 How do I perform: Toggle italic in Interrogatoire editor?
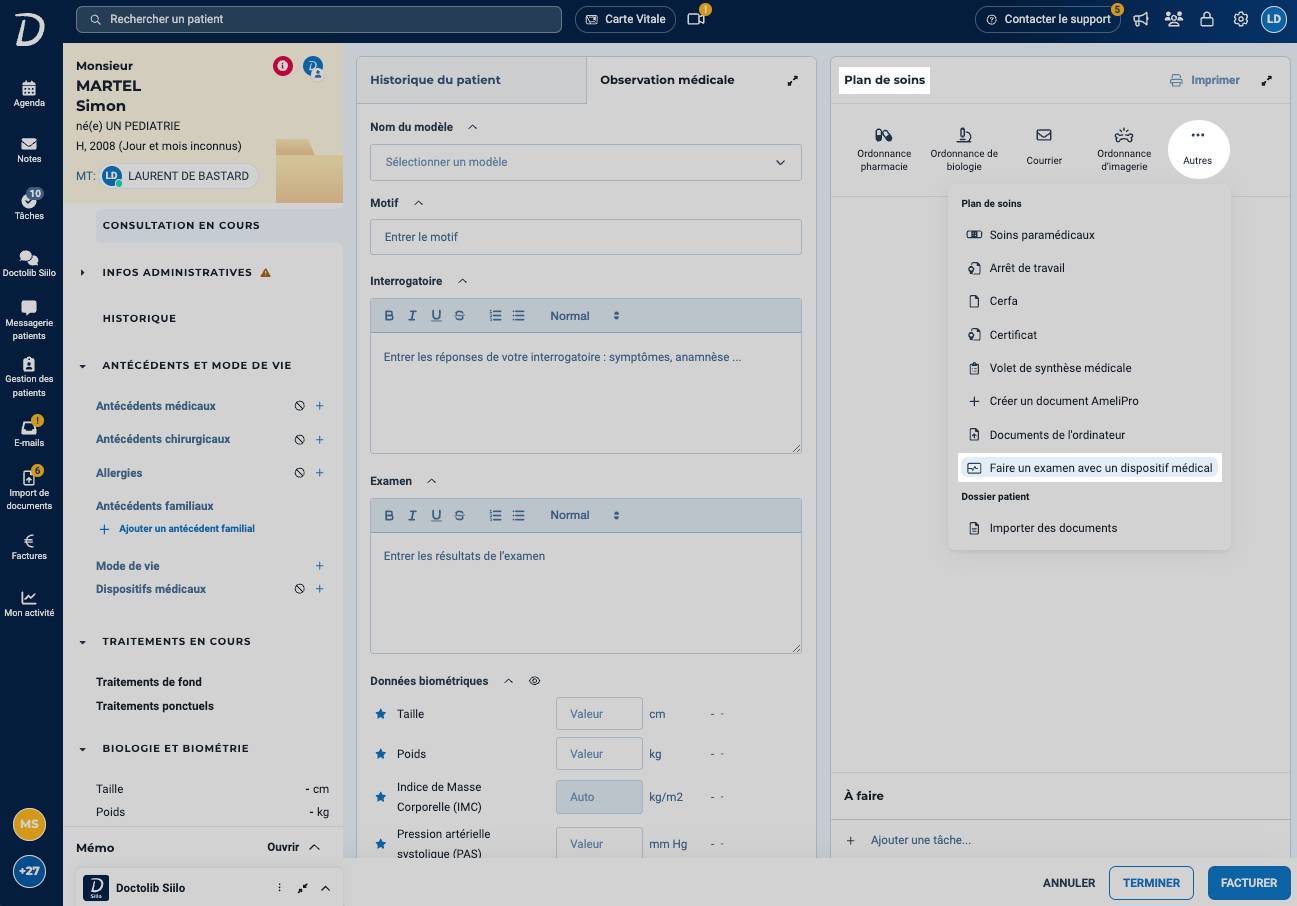412,316
